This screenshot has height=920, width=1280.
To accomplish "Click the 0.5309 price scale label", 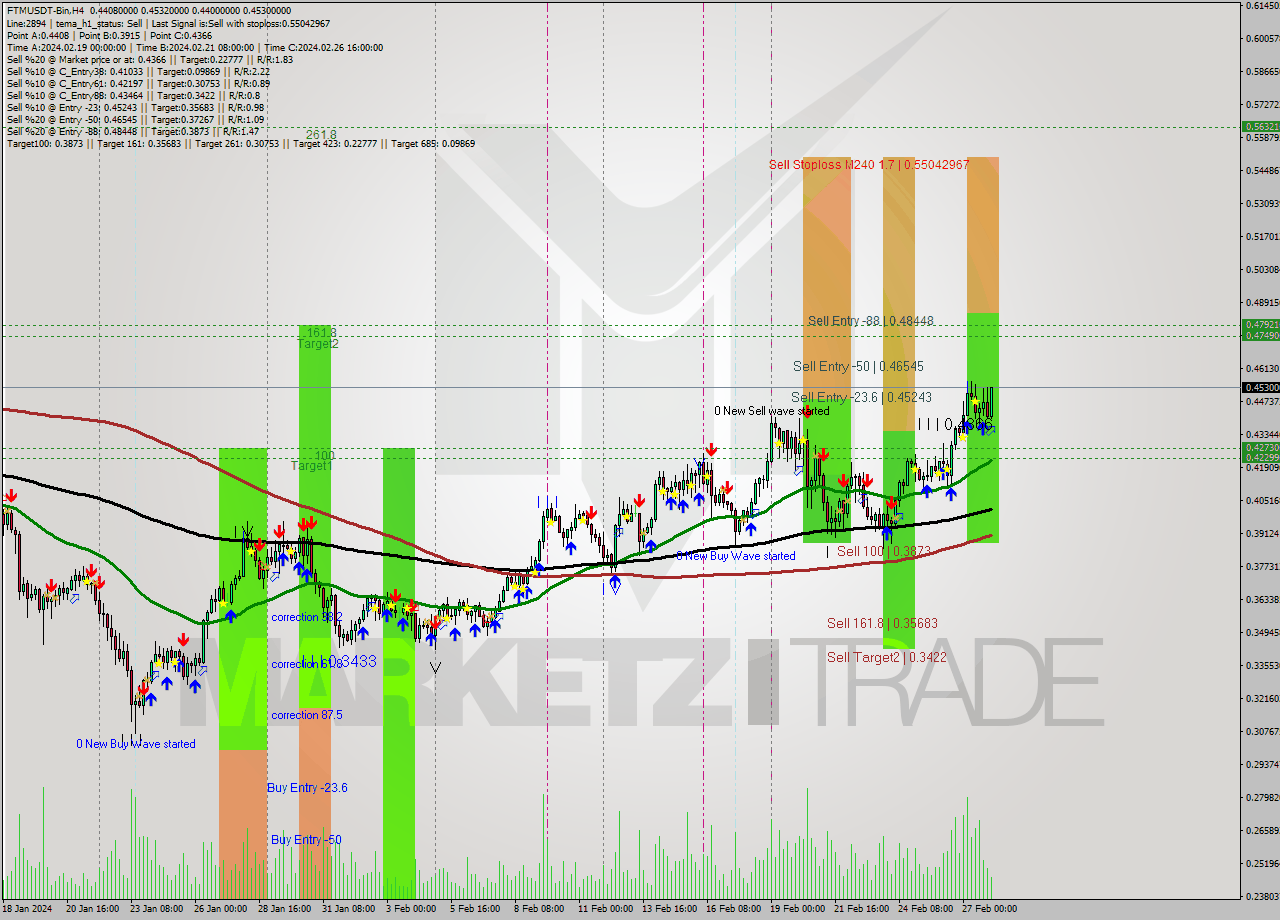I will 1261,204.
